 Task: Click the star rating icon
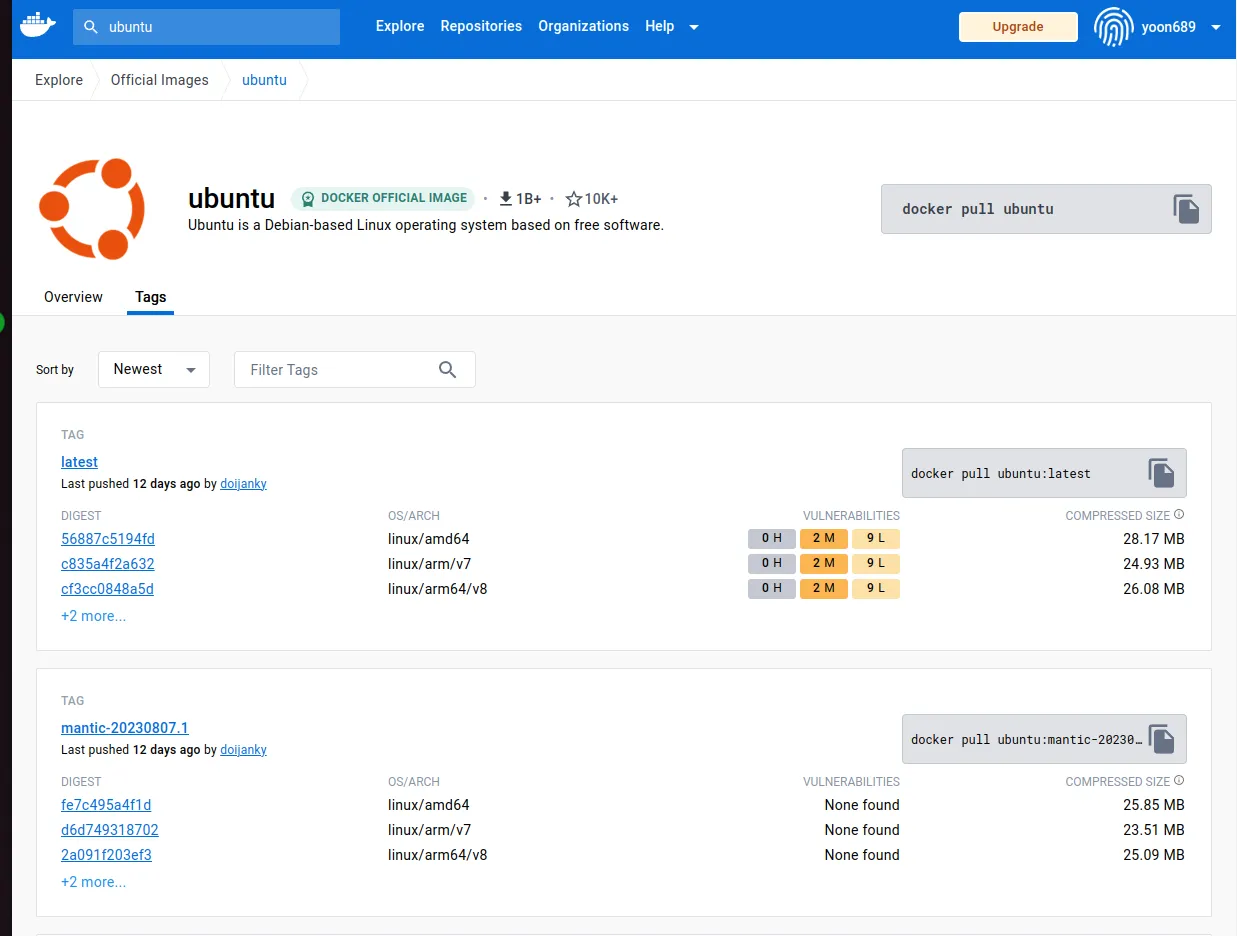(574, 199)
